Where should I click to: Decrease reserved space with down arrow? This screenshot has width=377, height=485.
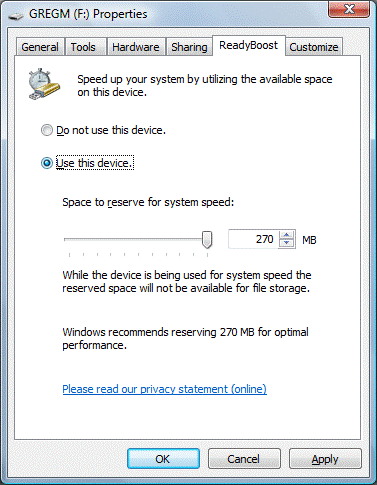click(287, 243)
